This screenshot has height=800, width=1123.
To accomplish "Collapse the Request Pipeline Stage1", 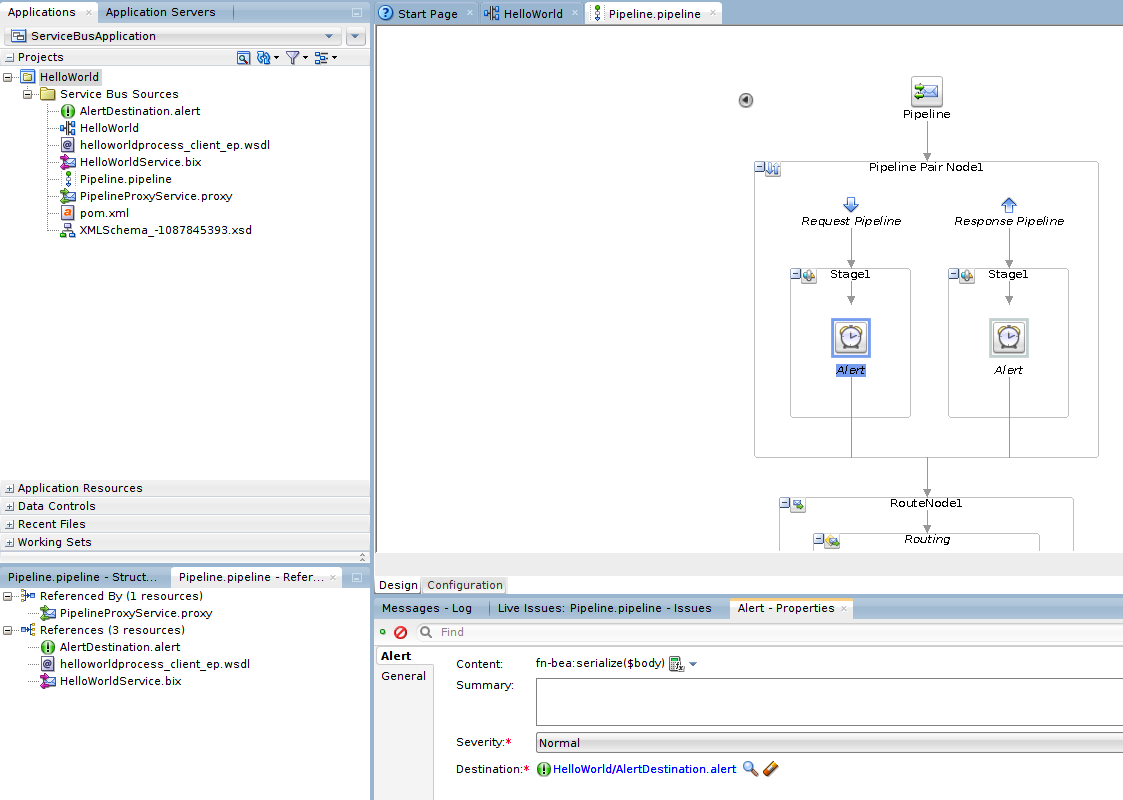I will [795, 275].
